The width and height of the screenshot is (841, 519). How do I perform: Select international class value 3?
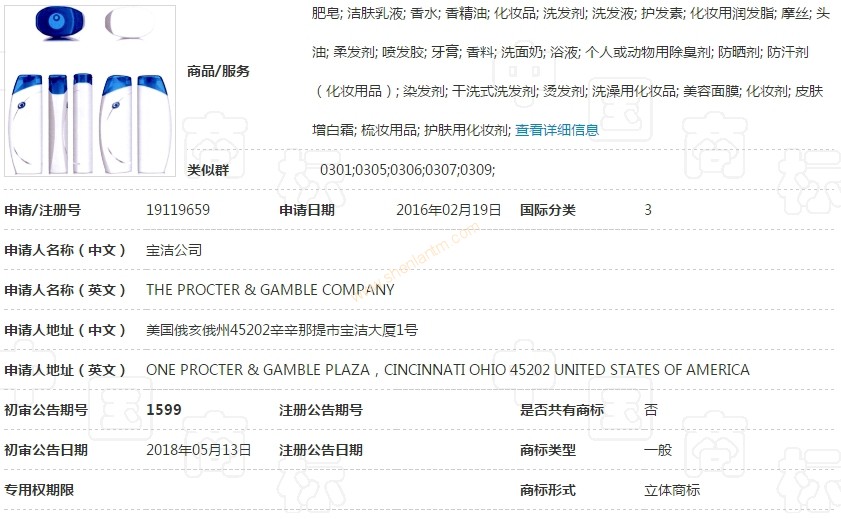click(648, 210)
